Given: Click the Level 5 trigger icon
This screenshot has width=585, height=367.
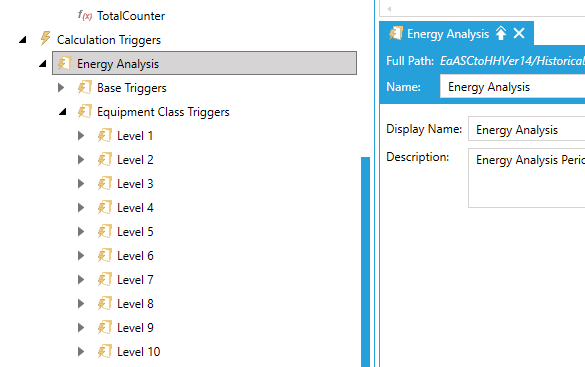Looking at the screenshot, I should pyautogui.click(x=105, y=231).
